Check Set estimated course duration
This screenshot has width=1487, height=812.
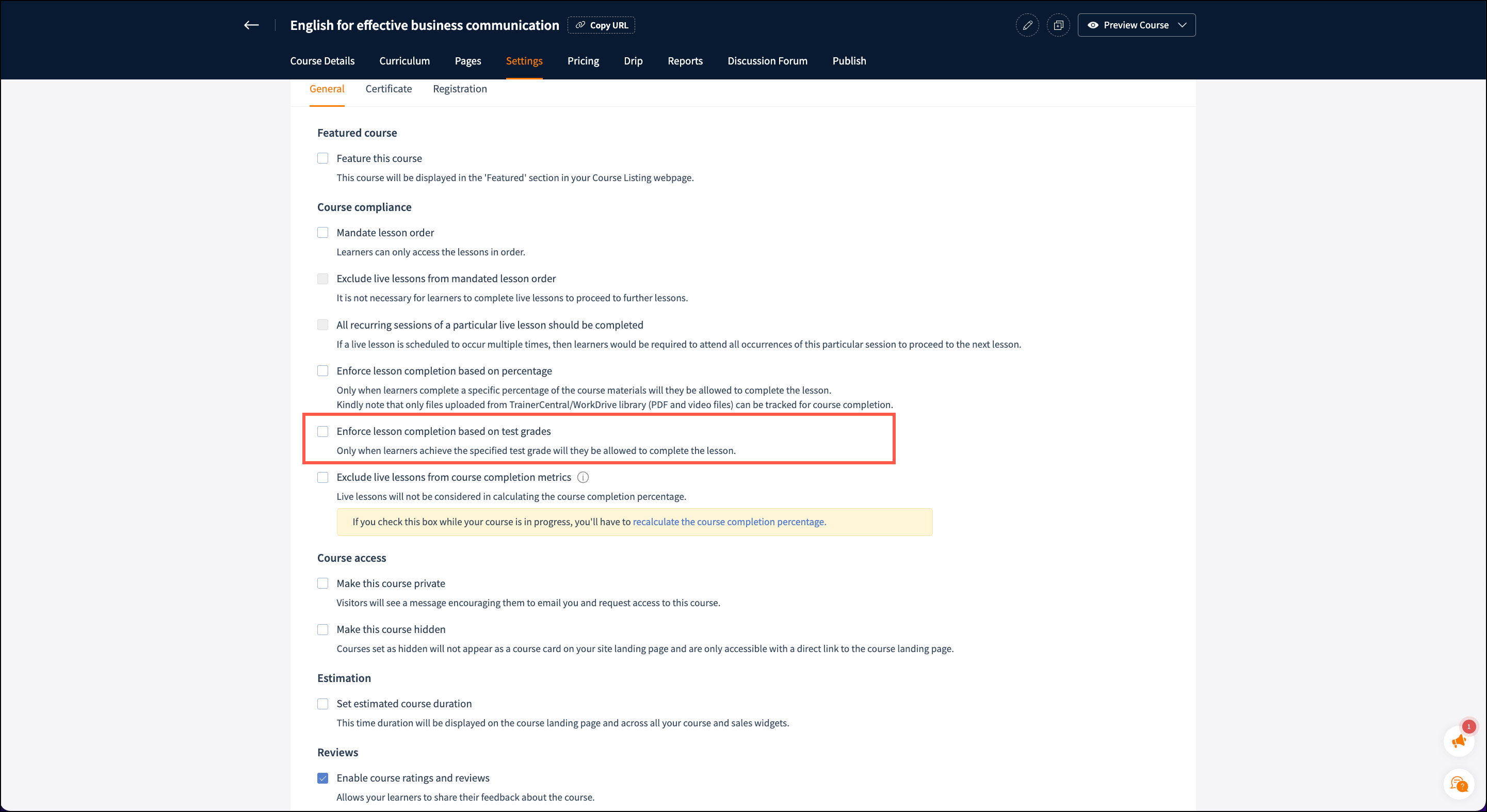pyautogui.click(x=322, y=704)
